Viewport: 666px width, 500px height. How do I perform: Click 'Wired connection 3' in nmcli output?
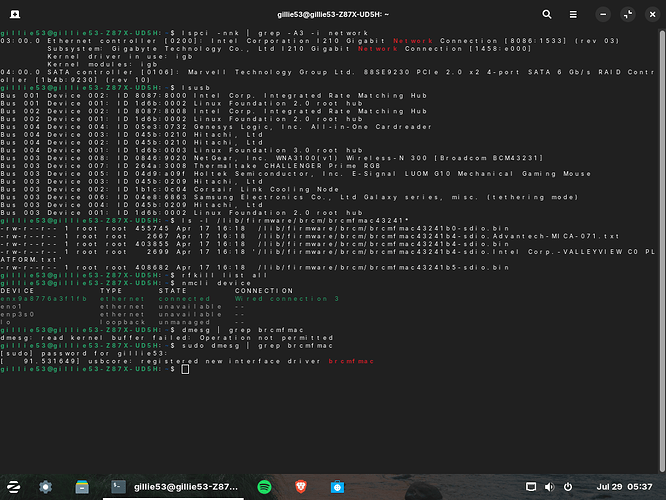click(x=287, y=299)
